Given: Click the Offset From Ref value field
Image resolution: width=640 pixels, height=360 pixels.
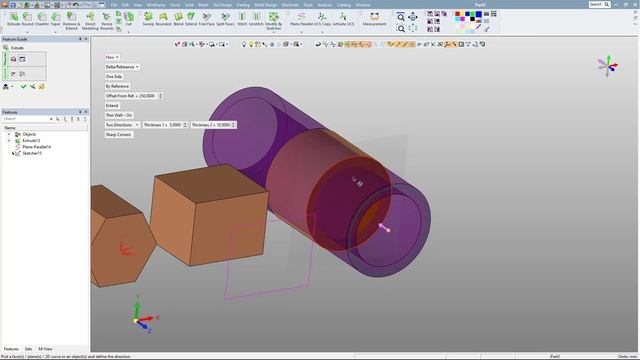Looking at the screenshot, I should 134,96.
